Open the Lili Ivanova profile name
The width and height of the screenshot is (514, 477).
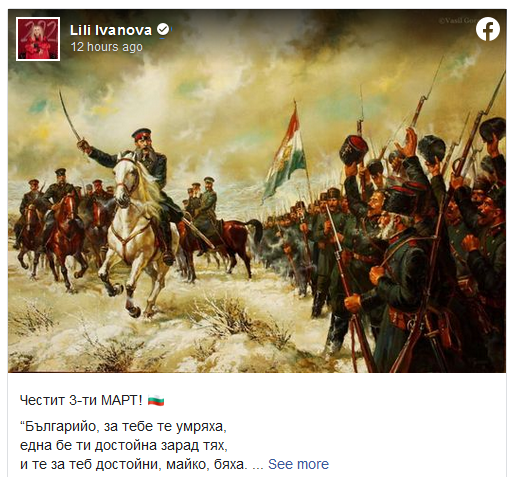[x=111, y=30]
